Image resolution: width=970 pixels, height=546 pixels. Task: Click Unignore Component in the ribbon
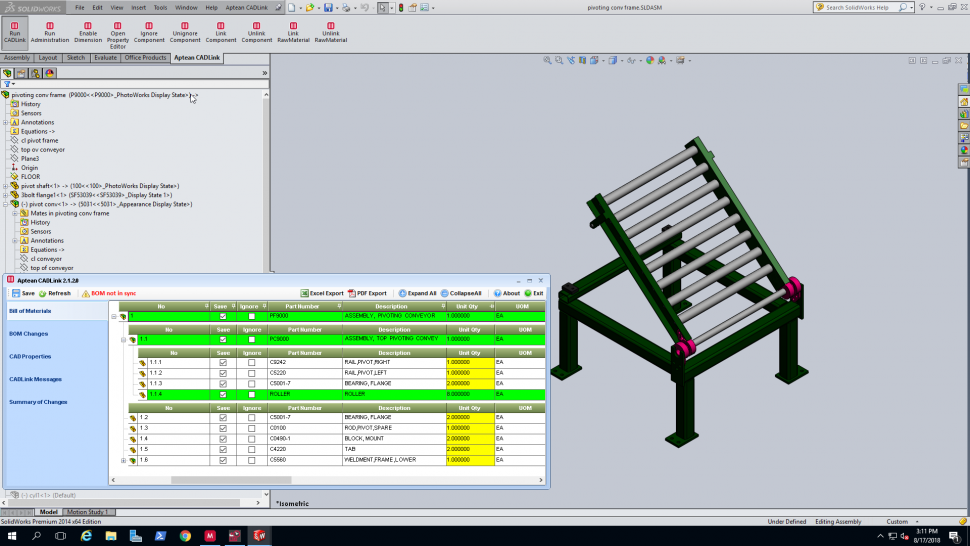point(185,32)
